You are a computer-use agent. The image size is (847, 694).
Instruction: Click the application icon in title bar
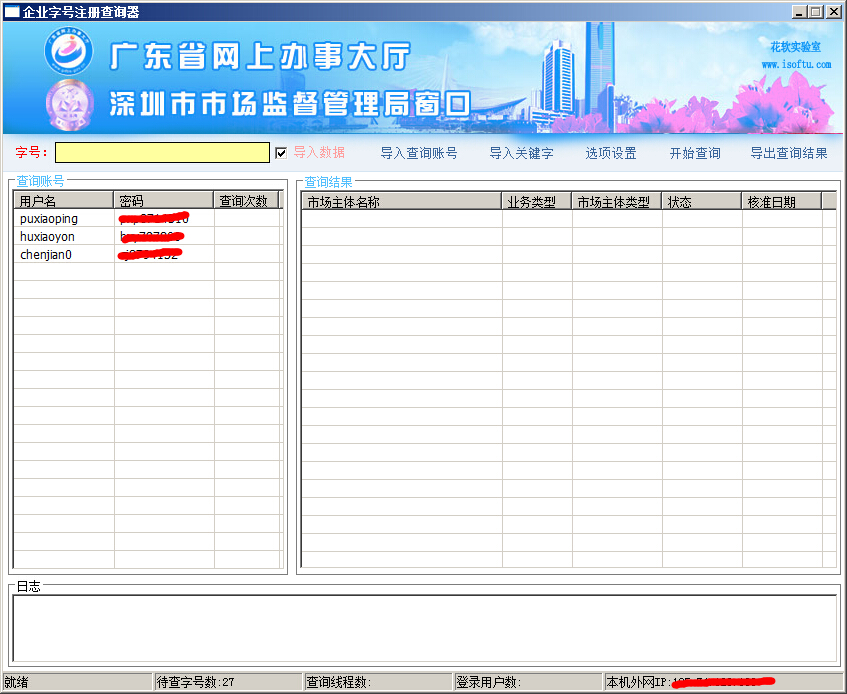[x=12, y=12]
